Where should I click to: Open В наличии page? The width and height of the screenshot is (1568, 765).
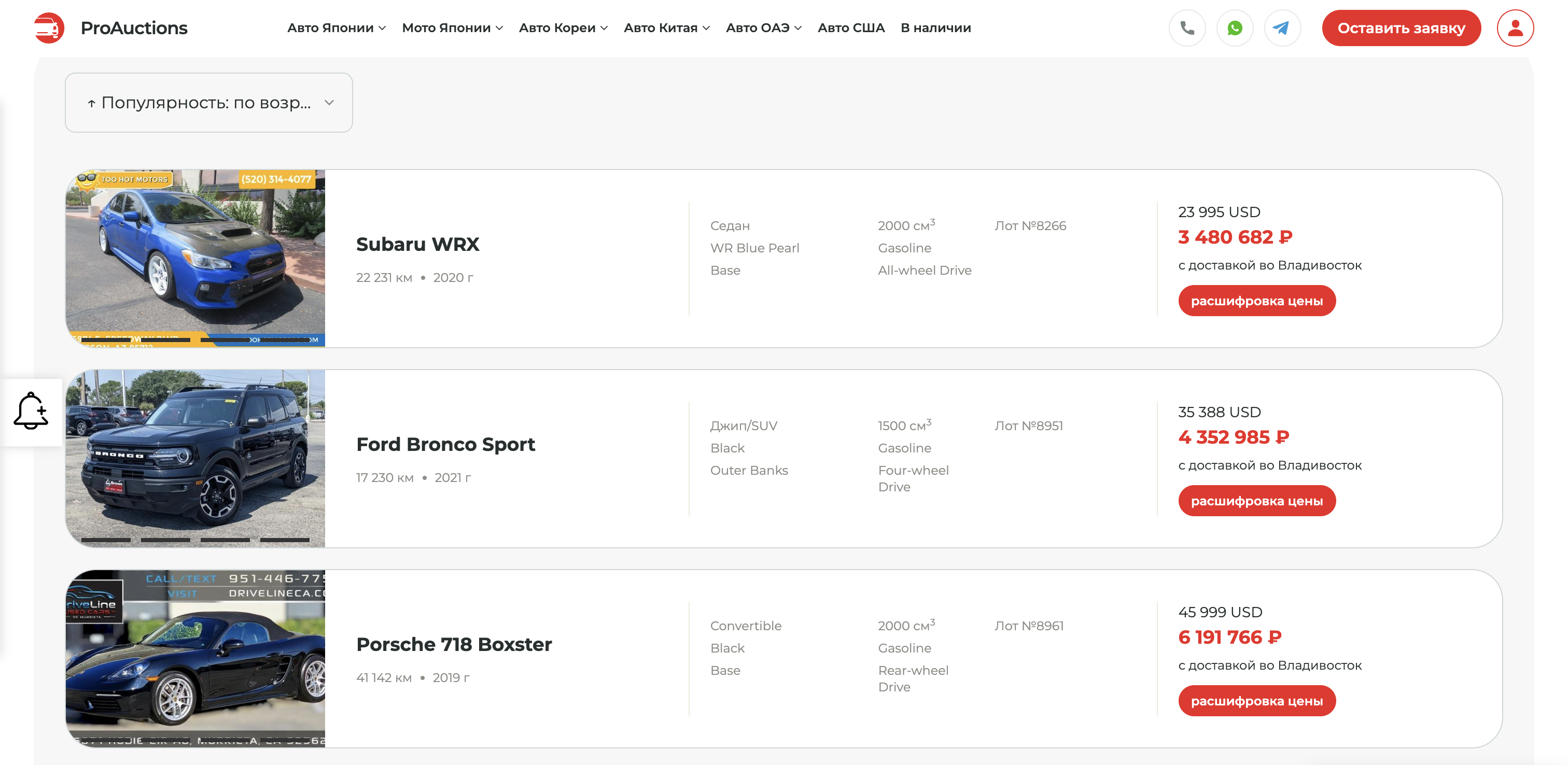click(935, 28)
